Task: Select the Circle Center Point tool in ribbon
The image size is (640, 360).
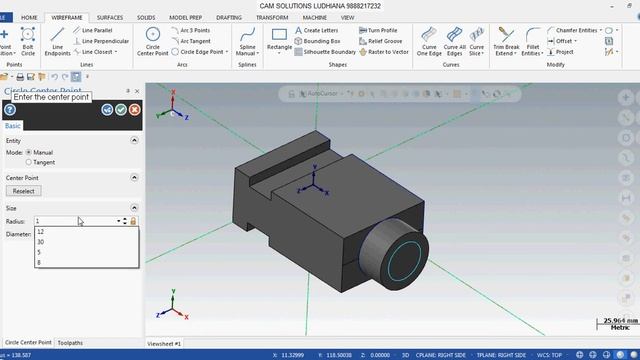Action: point(153,41)
